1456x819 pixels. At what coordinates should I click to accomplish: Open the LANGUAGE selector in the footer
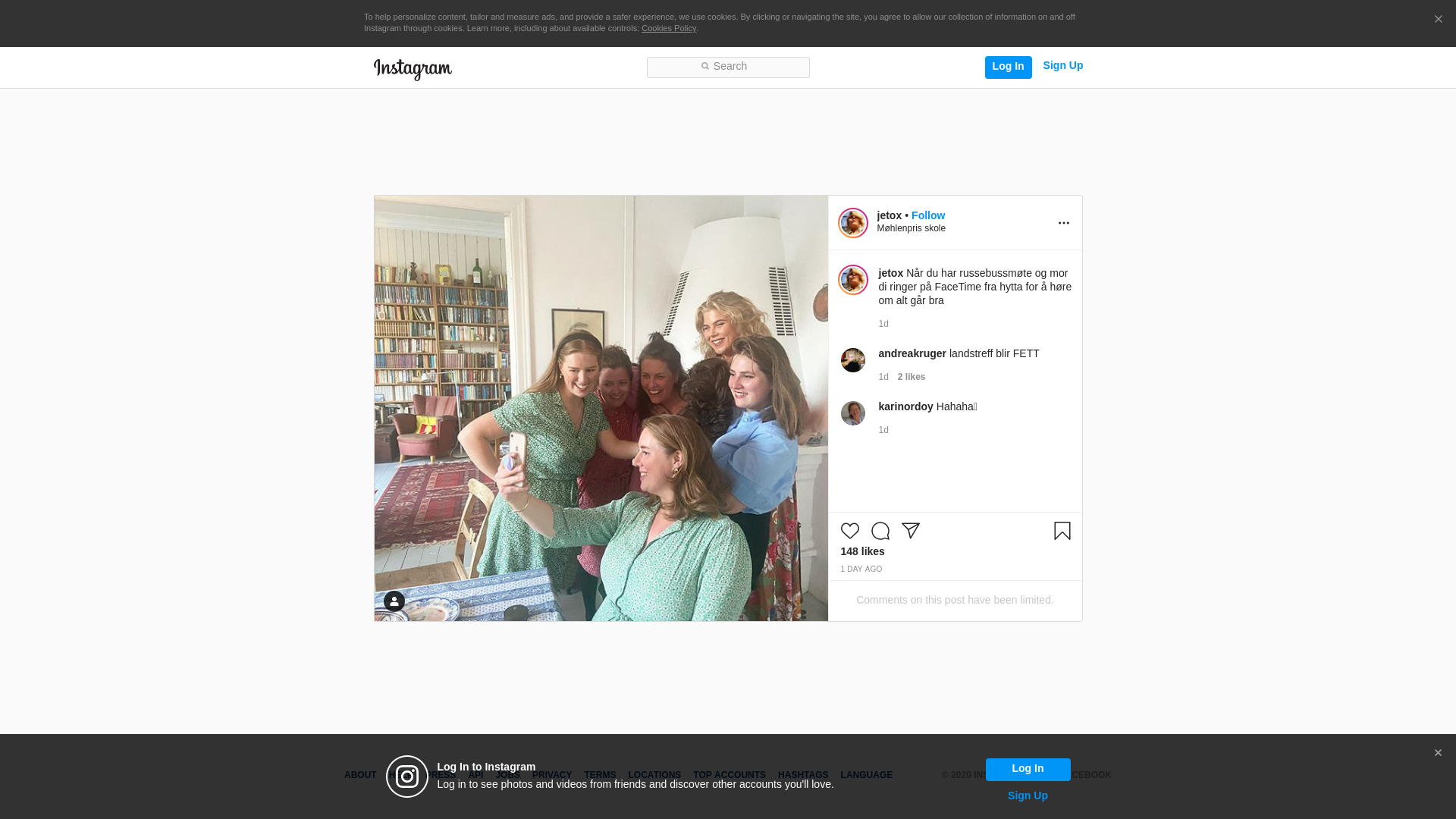[866, 775]
